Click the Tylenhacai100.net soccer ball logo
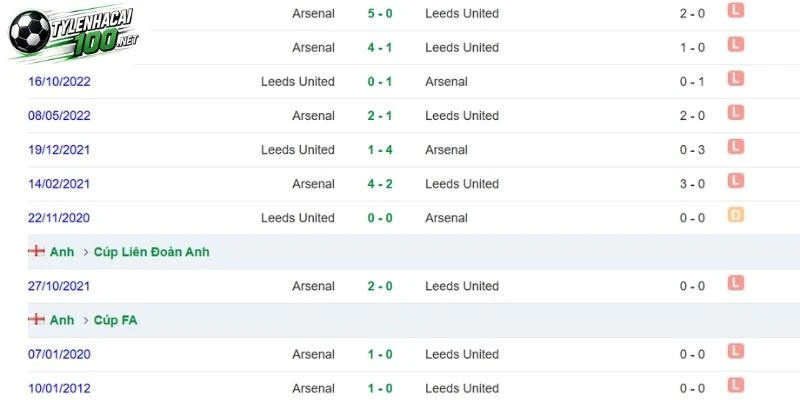800x400 pixels. pos(73,33)
